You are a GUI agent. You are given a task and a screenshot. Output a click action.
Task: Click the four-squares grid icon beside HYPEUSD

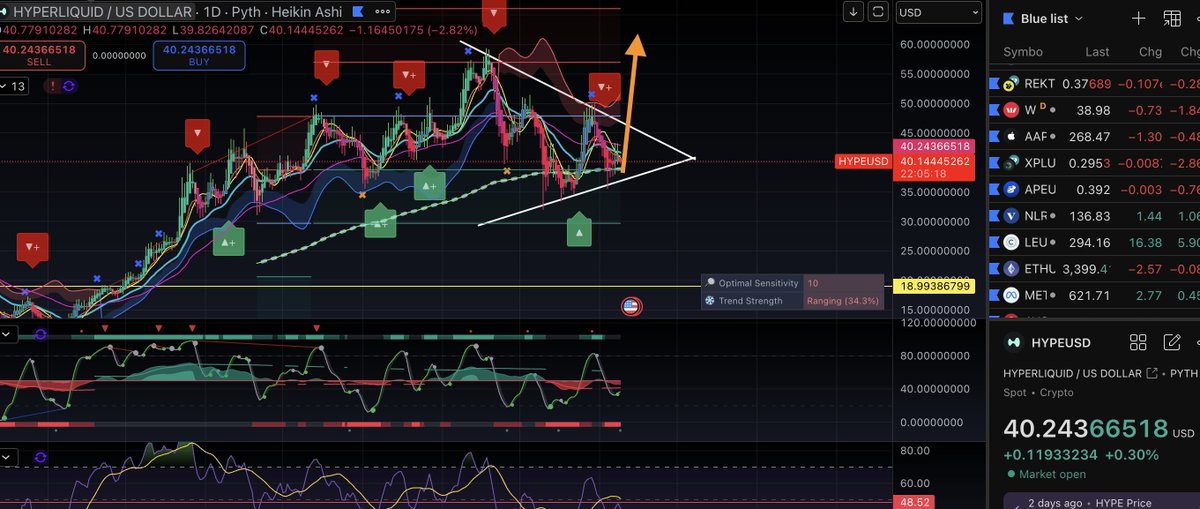click(1138, 342)
